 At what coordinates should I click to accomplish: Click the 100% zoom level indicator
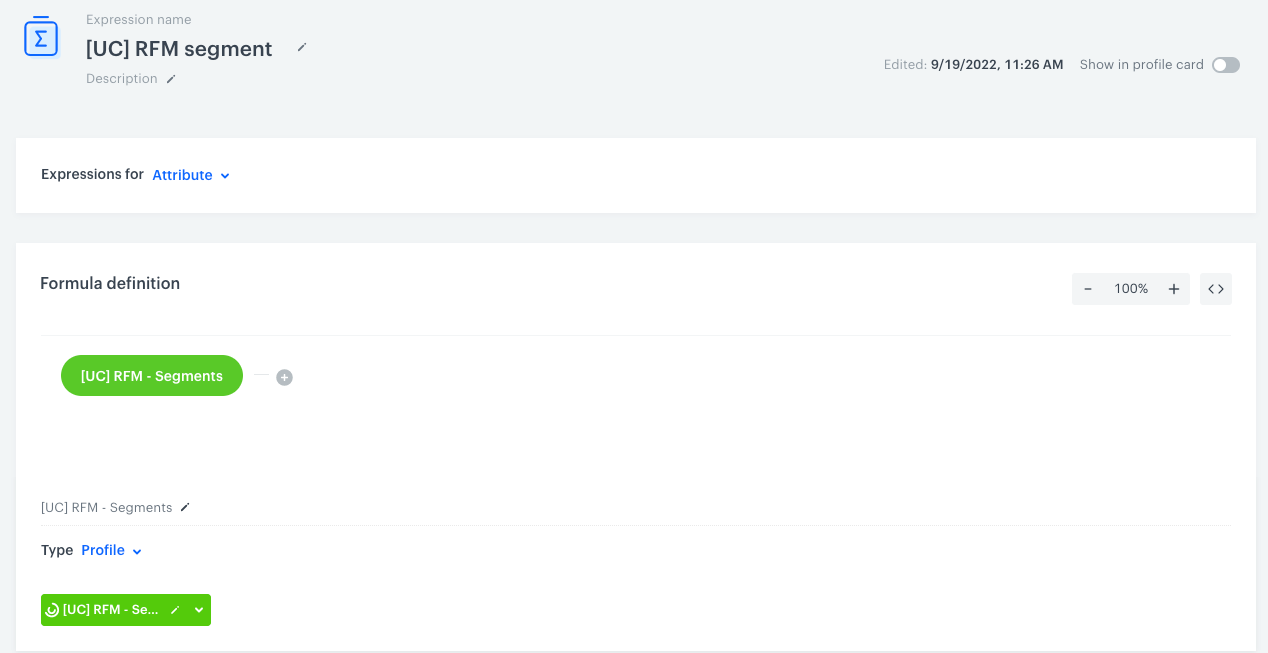[x=1130, y=289]
